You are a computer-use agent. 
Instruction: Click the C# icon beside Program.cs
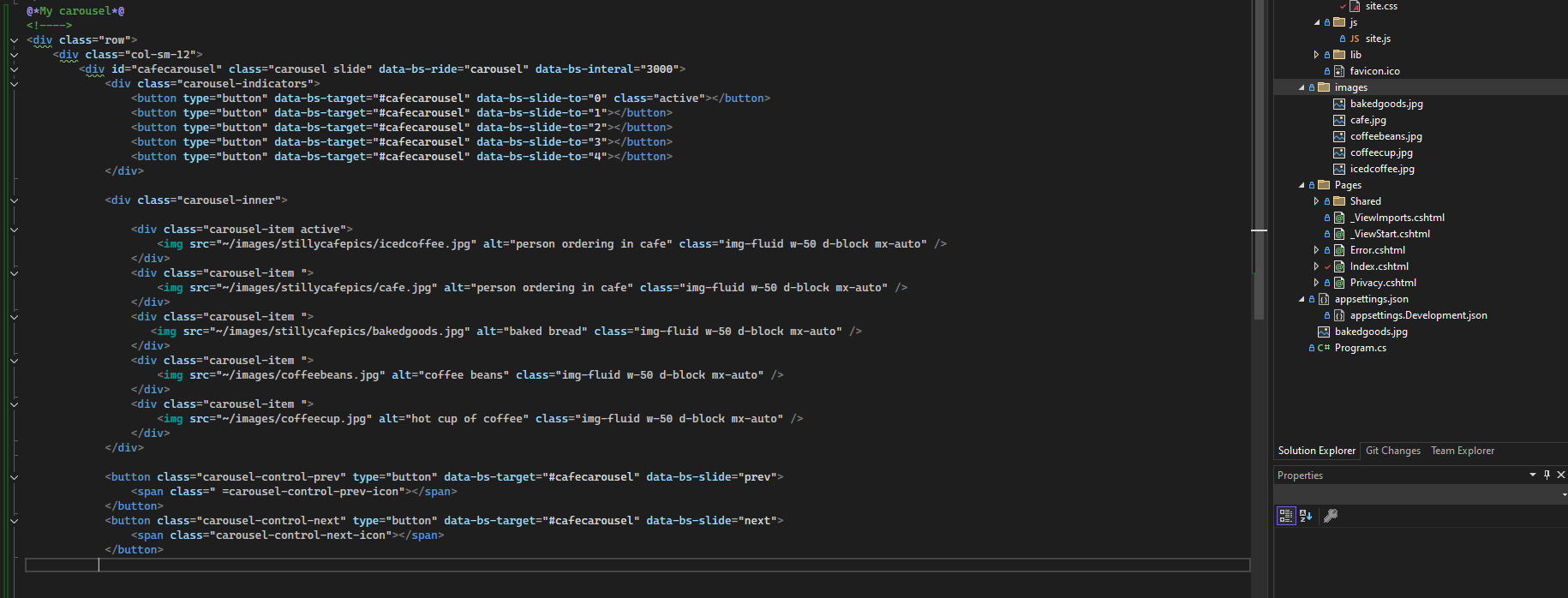pyautogui.click(x=1324, y=348)
